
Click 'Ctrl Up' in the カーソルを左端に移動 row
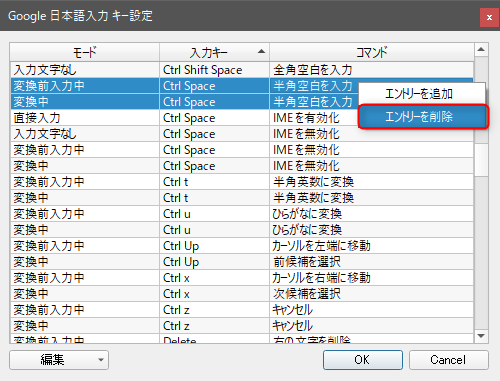(x=214, y=246)
